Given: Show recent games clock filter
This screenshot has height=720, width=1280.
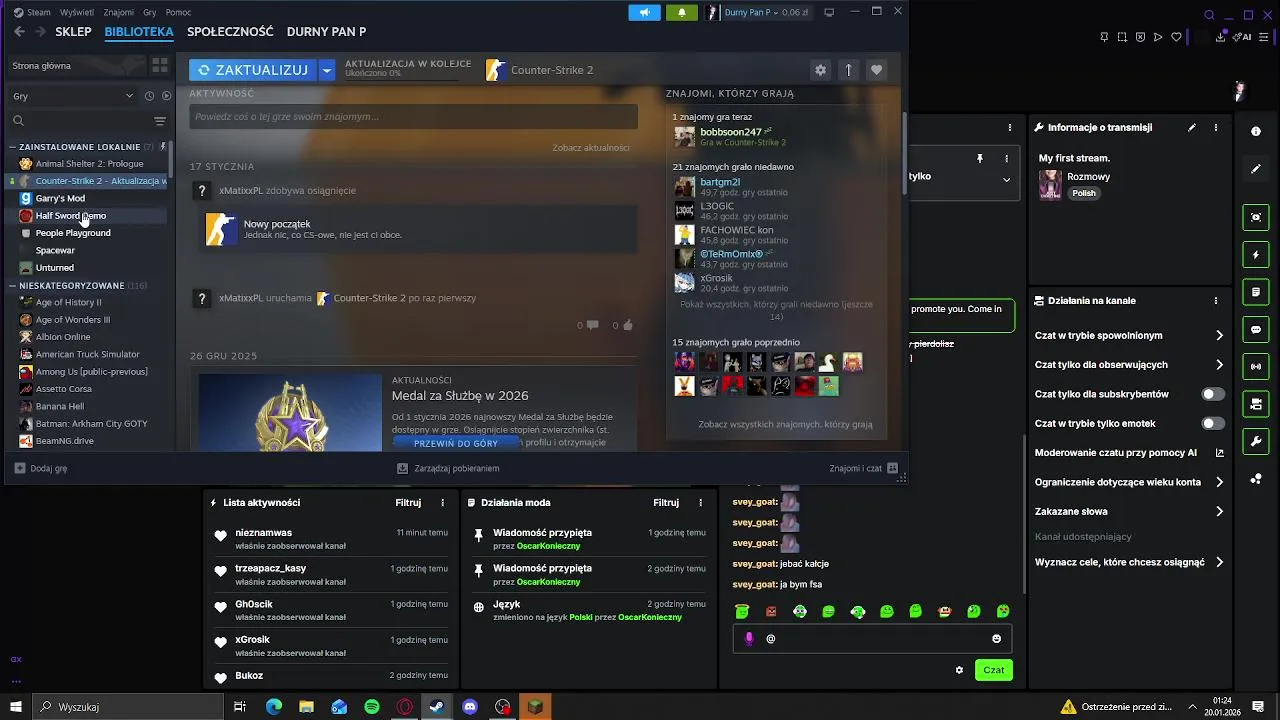Looking at the screenshot, I should click(149, 96).
